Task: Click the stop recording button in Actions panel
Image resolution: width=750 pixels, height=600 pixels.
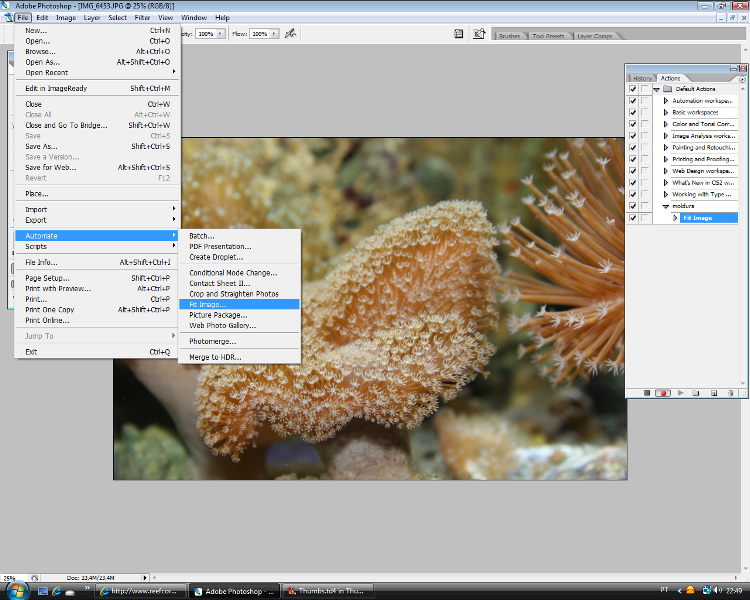Action: point(647,393)
